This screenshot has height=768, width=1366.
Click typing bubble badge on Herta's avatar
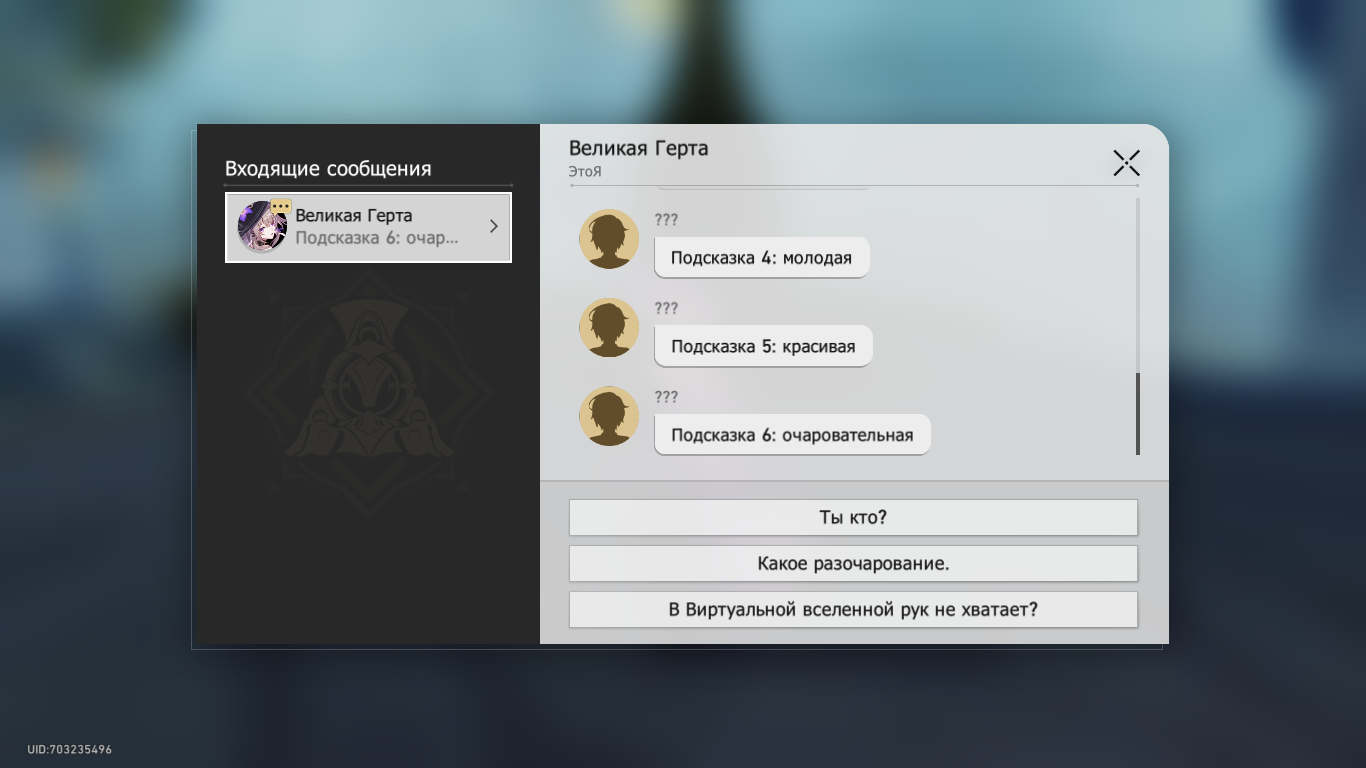(281, 206)
